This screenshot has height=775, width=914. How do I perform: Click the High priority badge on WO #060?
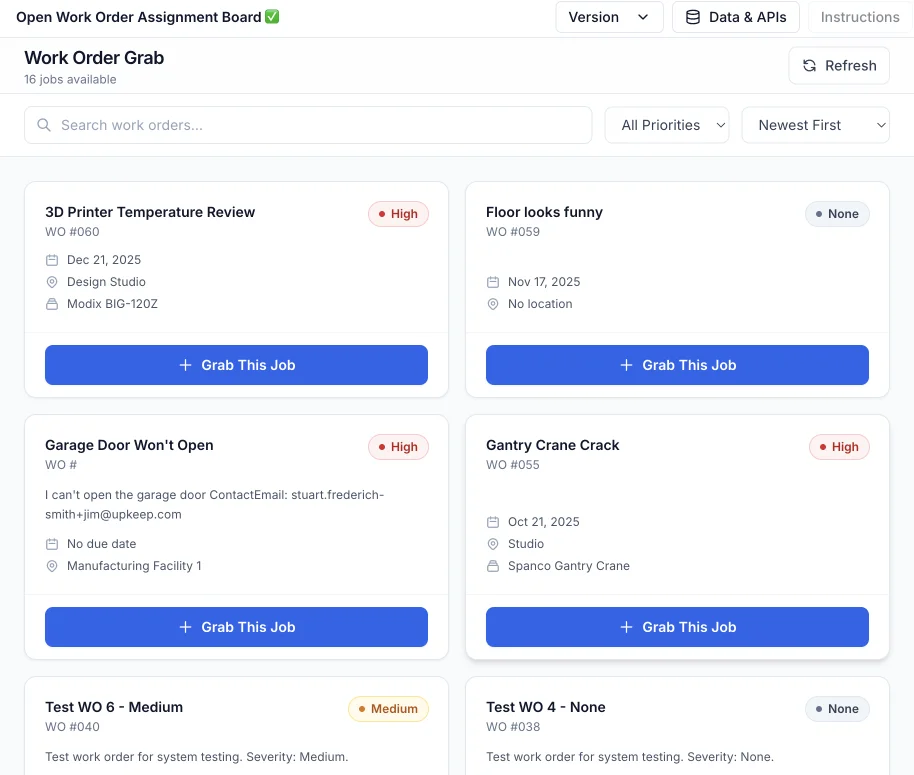pyautogui.click(x=398, y=214)
